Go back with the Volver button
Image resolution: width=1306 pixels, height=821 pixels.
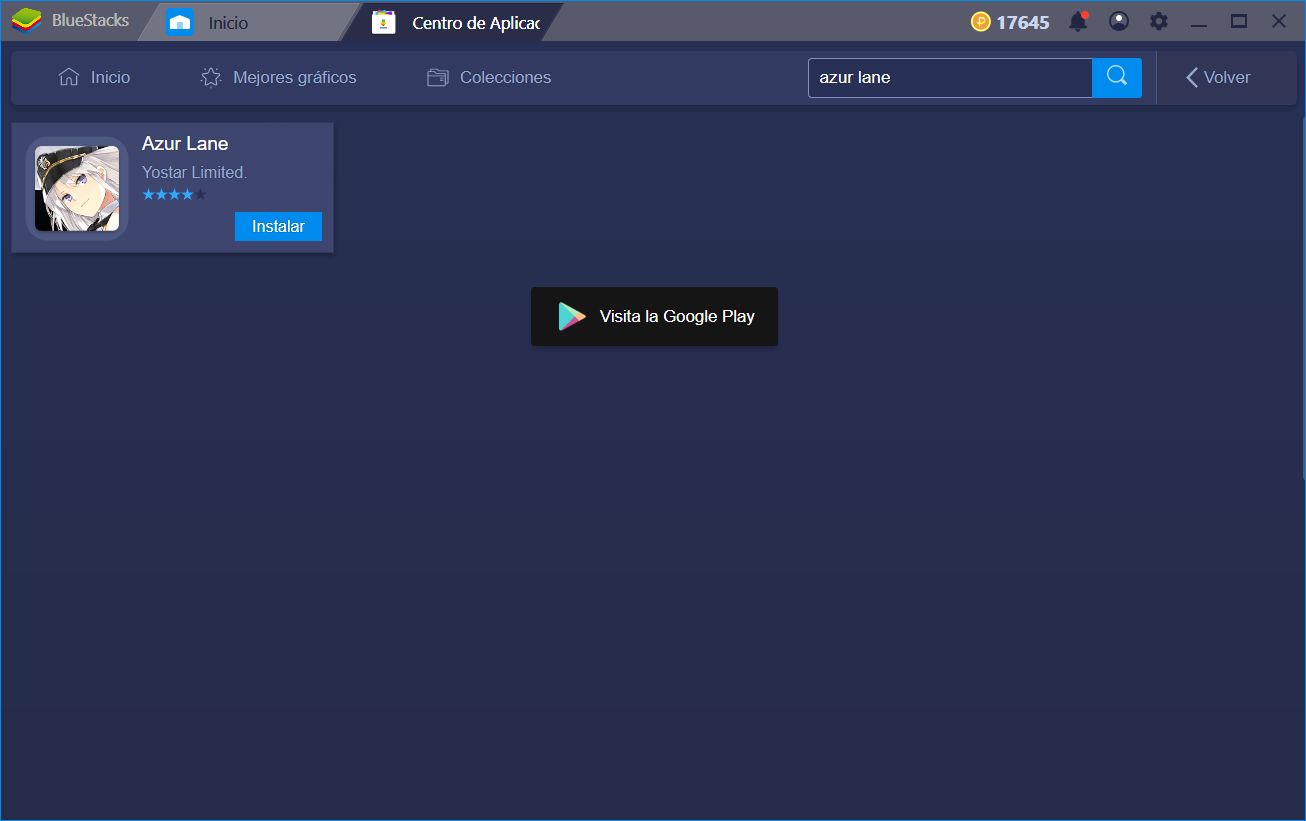click(1218, 77)
